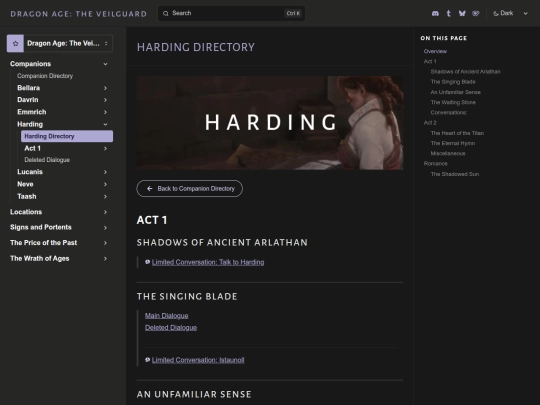
Task: Jump to The Heart of the Titan entry
Action: click(x=457, y=133)
